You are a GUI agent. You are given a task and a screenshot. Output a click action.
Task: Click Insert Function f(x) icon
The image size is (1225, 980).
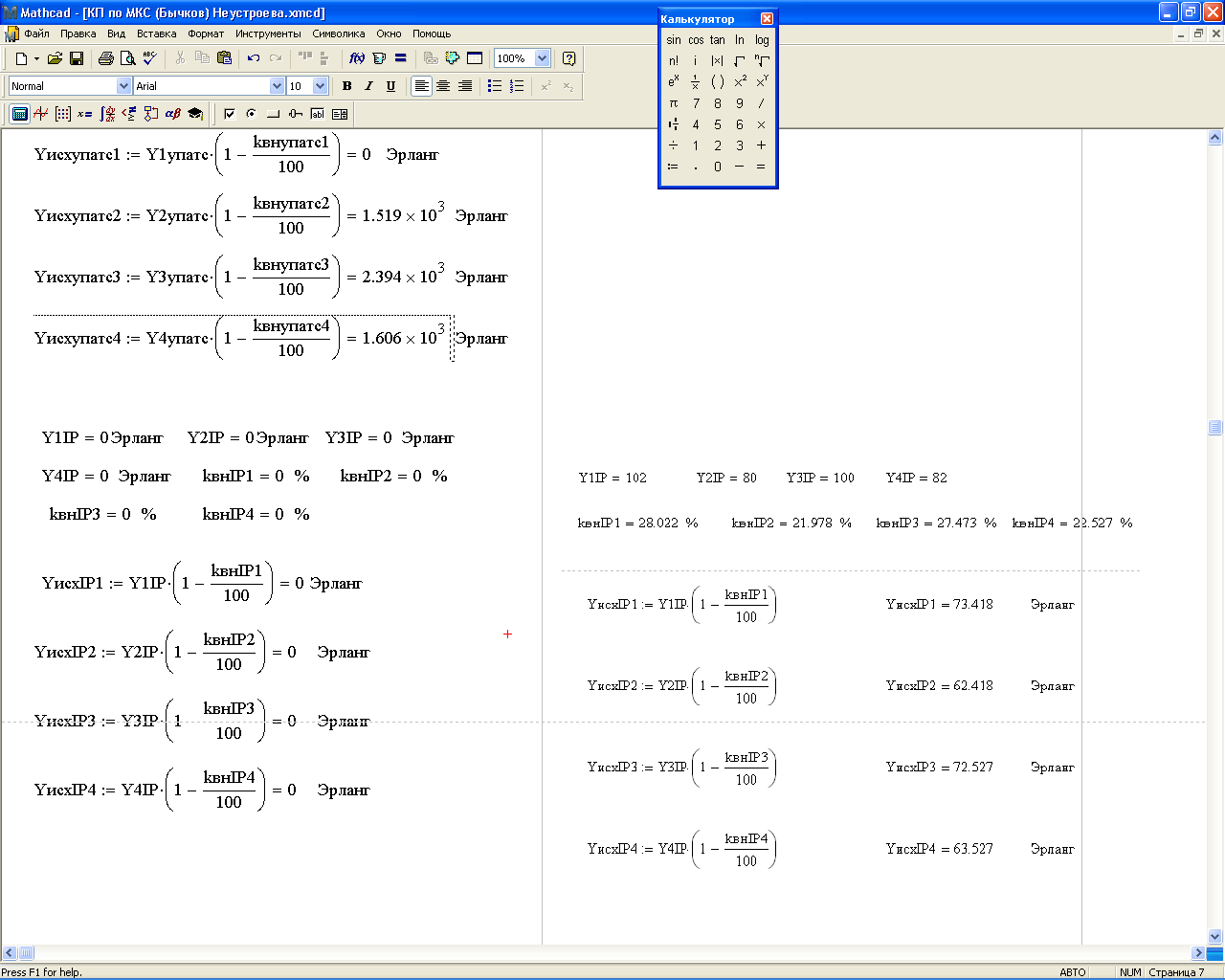(357, 58)
